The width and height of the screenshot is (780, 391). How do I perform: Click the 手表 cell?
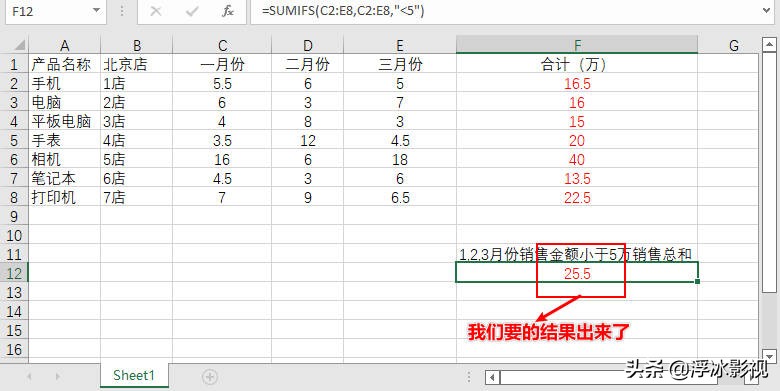[x=65, y=140]
